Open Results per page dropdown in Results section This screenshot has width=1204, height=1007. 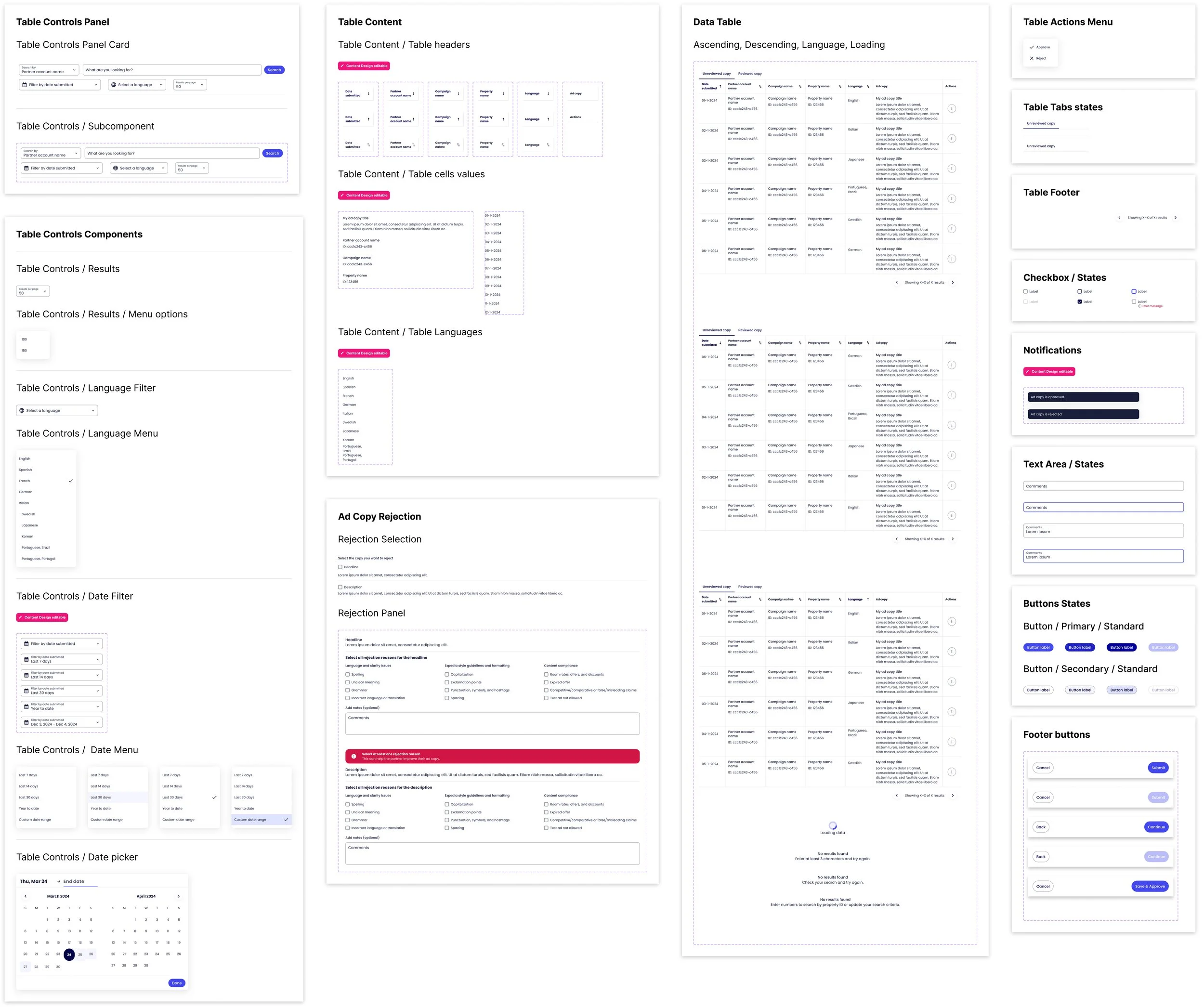33,291
